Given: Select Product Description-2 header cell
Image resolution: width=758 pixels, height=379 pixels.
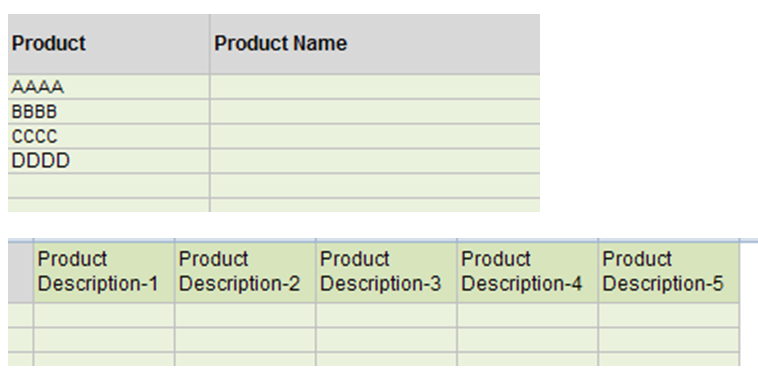Looking at the screenshot, I should (245, 272).
